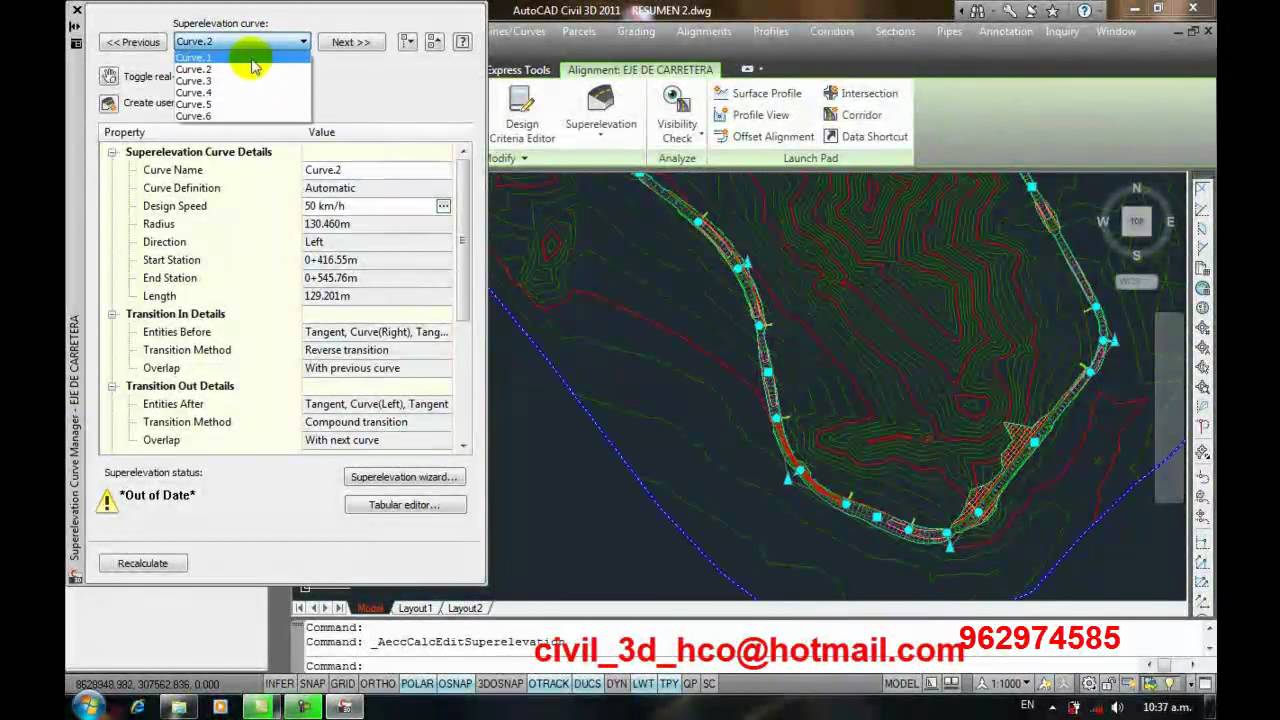Click Offset Alignment tool

(764, 137)
